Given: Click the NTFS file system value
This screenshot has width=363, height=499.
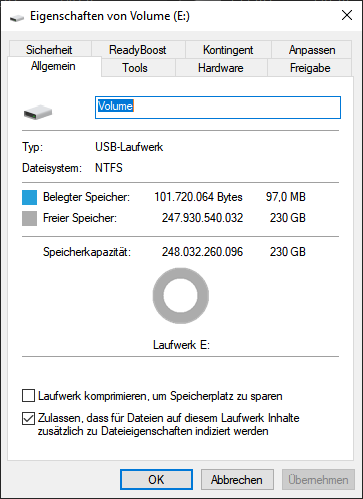Looking at the screenshot, I should (109, 168).
